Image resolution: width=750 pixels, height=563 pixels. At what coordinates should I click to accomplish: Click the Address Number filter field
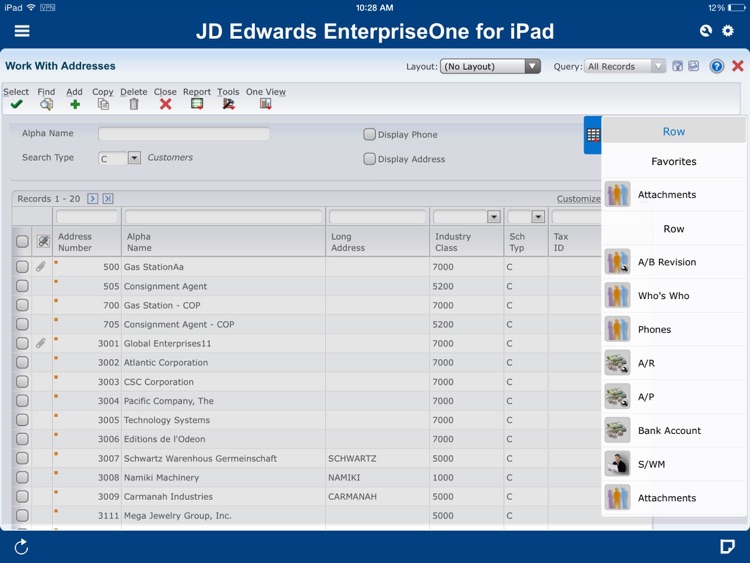[x=87, y=217]
